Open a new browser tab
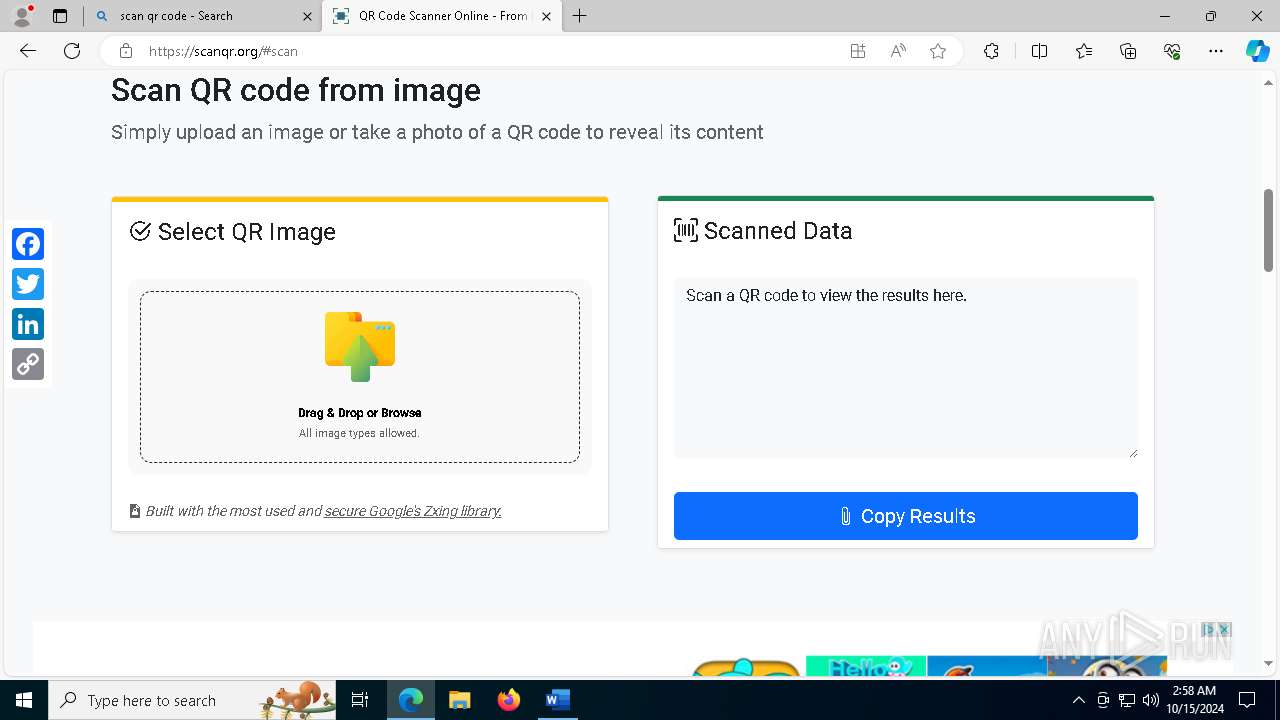Image resolution: width=1280 pixels, height=720 pixels. (579, 16)
